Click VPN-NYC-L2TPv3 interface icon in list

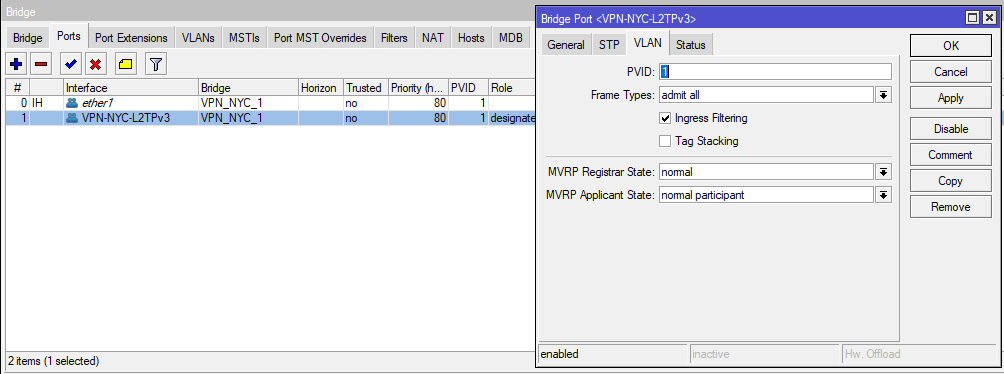(72, 117)
